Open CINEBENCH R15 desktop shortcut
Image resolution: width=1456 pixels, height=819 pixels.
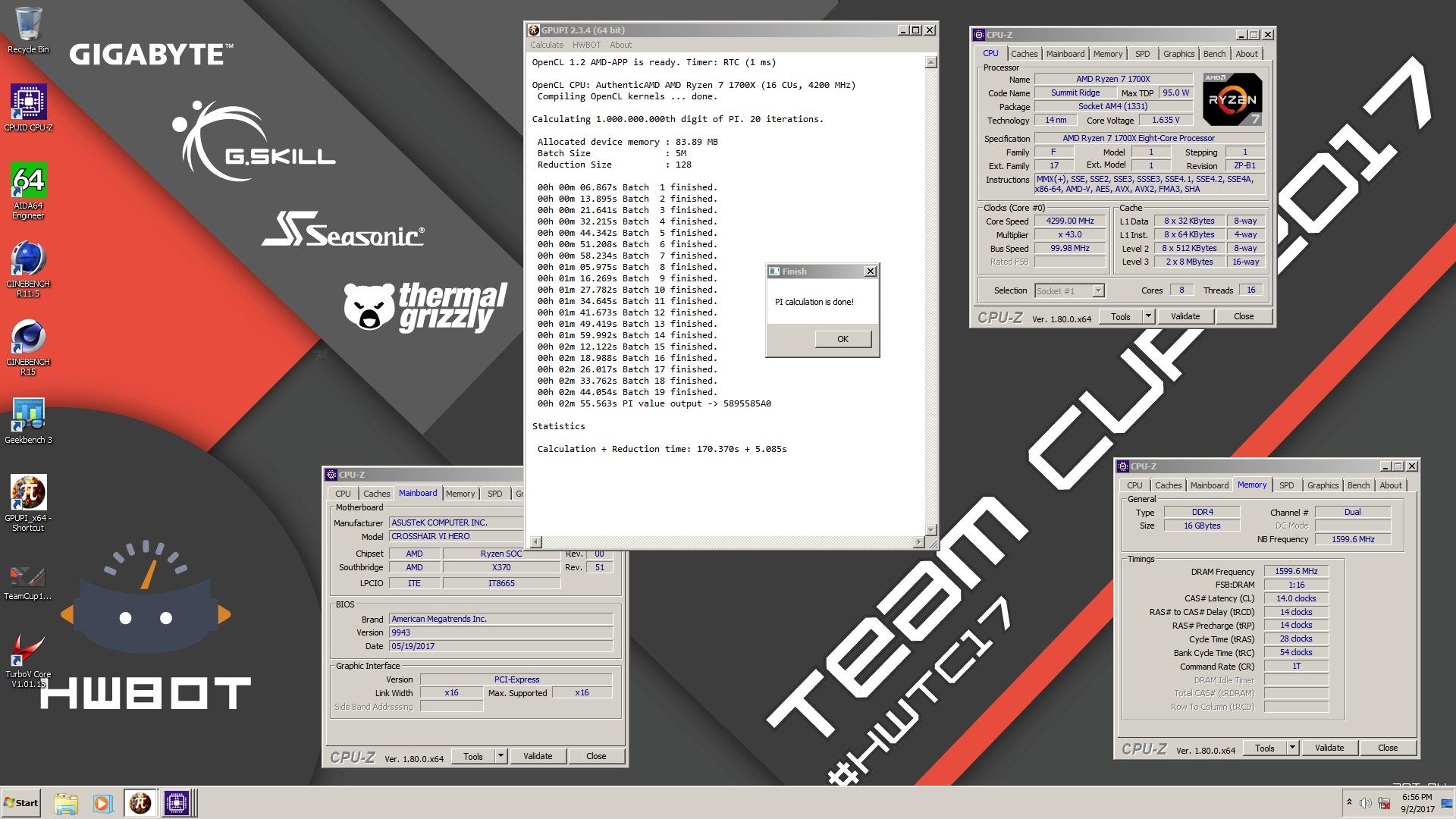[28, 347]
